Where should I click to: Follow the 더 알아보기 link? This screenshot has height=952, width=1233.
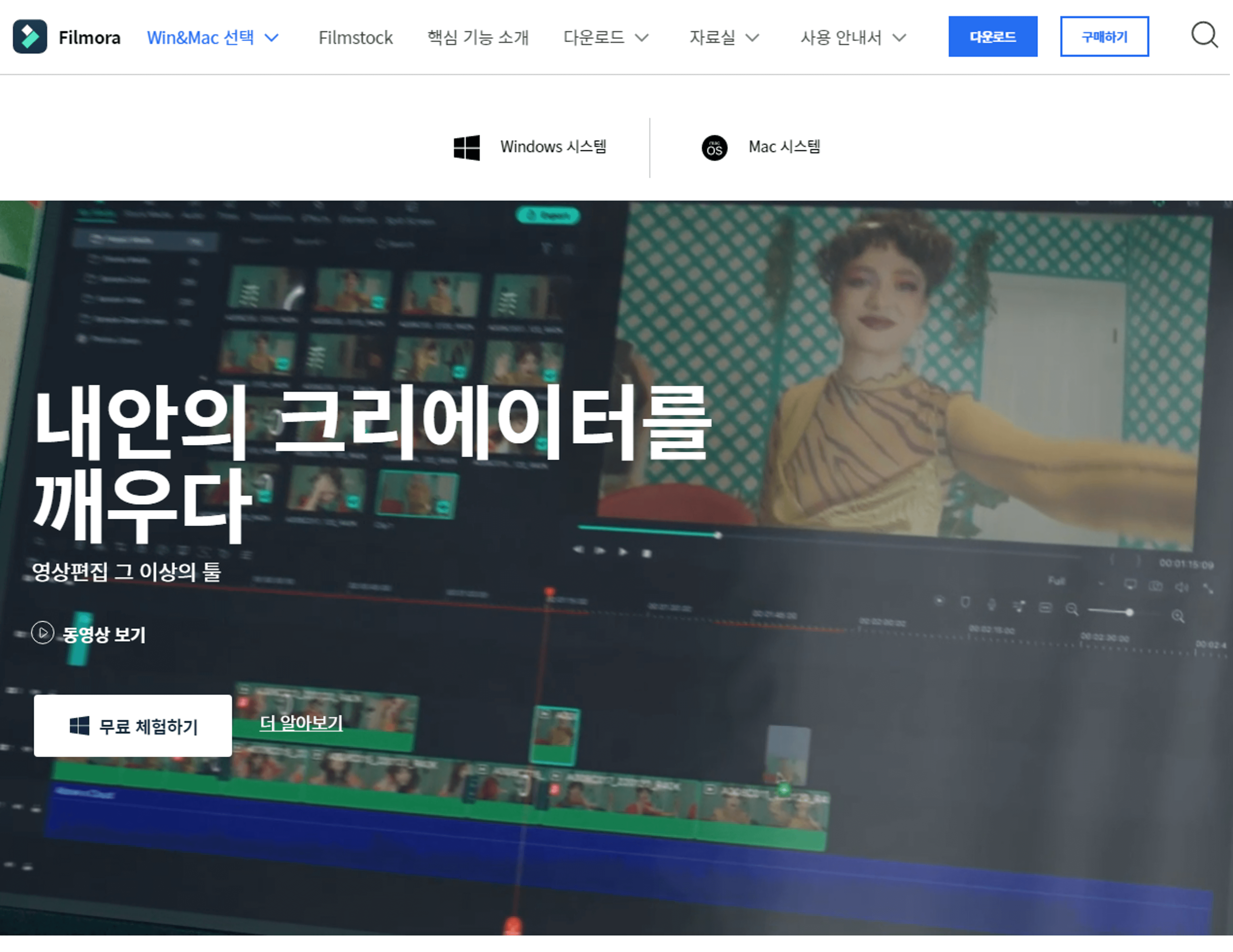click(301, 723)
